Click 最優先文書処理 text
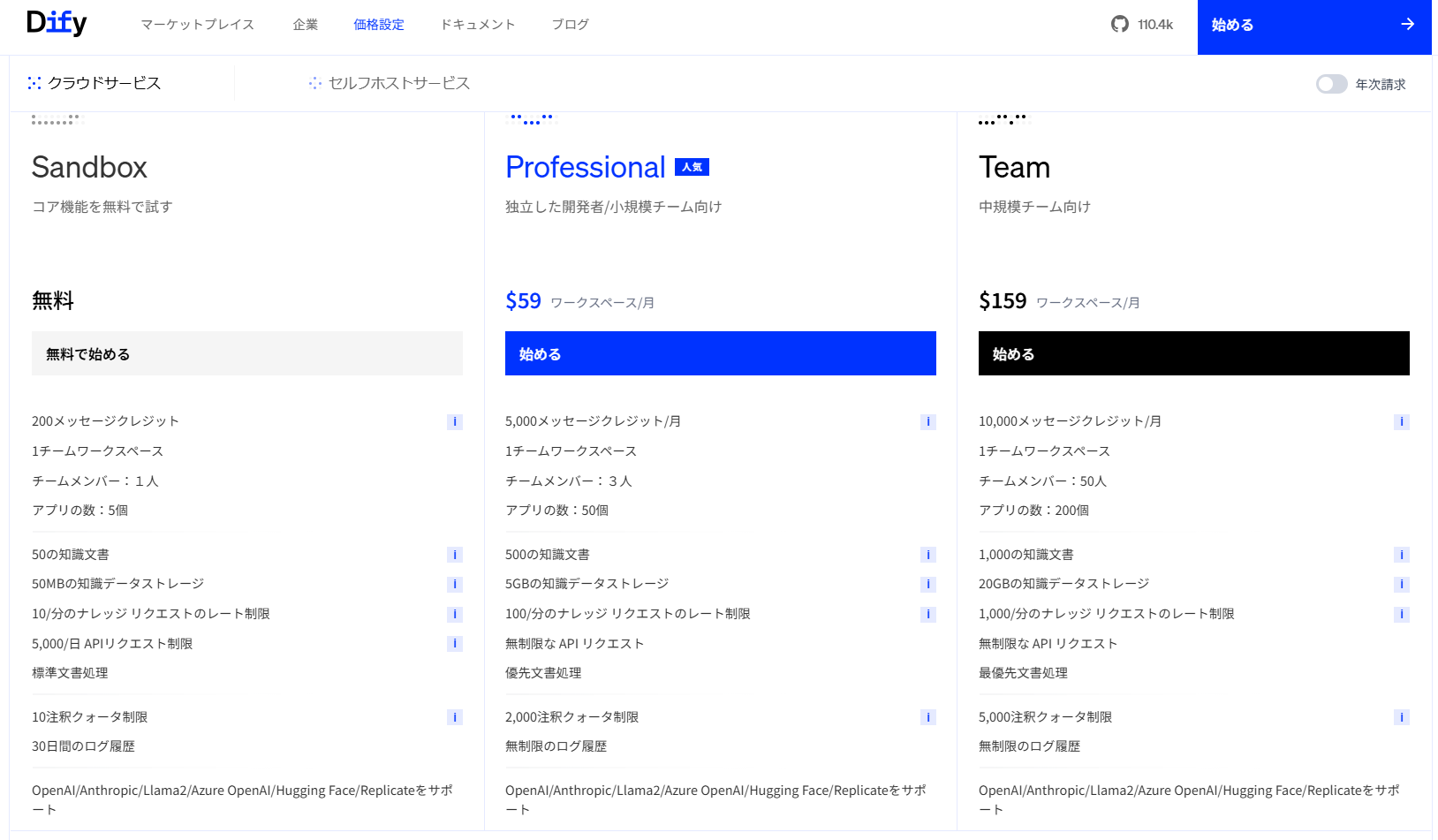The width and height of the screenshot is (1438, 840). click(x=1023, y=673)
